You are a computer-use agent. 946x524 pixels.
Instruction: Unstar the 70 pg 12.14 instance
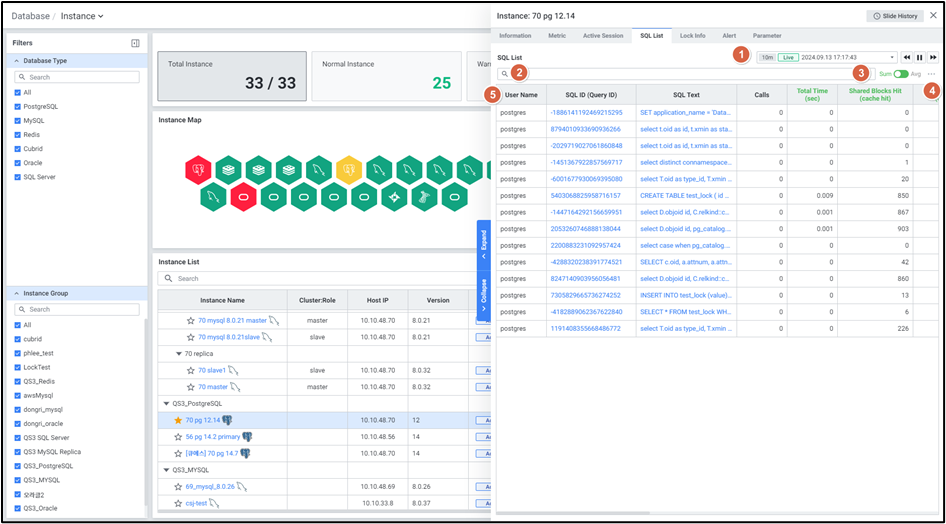tap(178, 420)
